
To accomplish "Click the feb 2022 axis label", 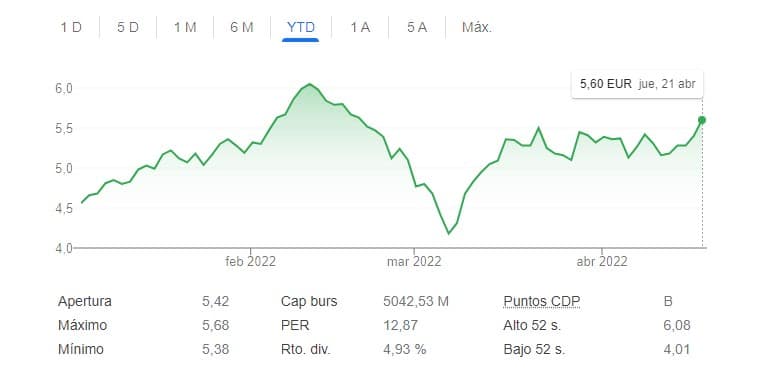I will (x=251, y=262).
